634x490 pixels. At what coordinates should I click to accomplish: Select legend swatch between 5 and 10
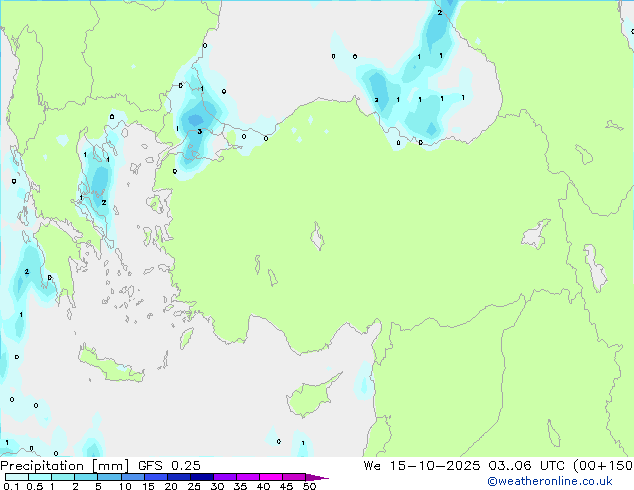pyautogui.click(x=109, y=477)
